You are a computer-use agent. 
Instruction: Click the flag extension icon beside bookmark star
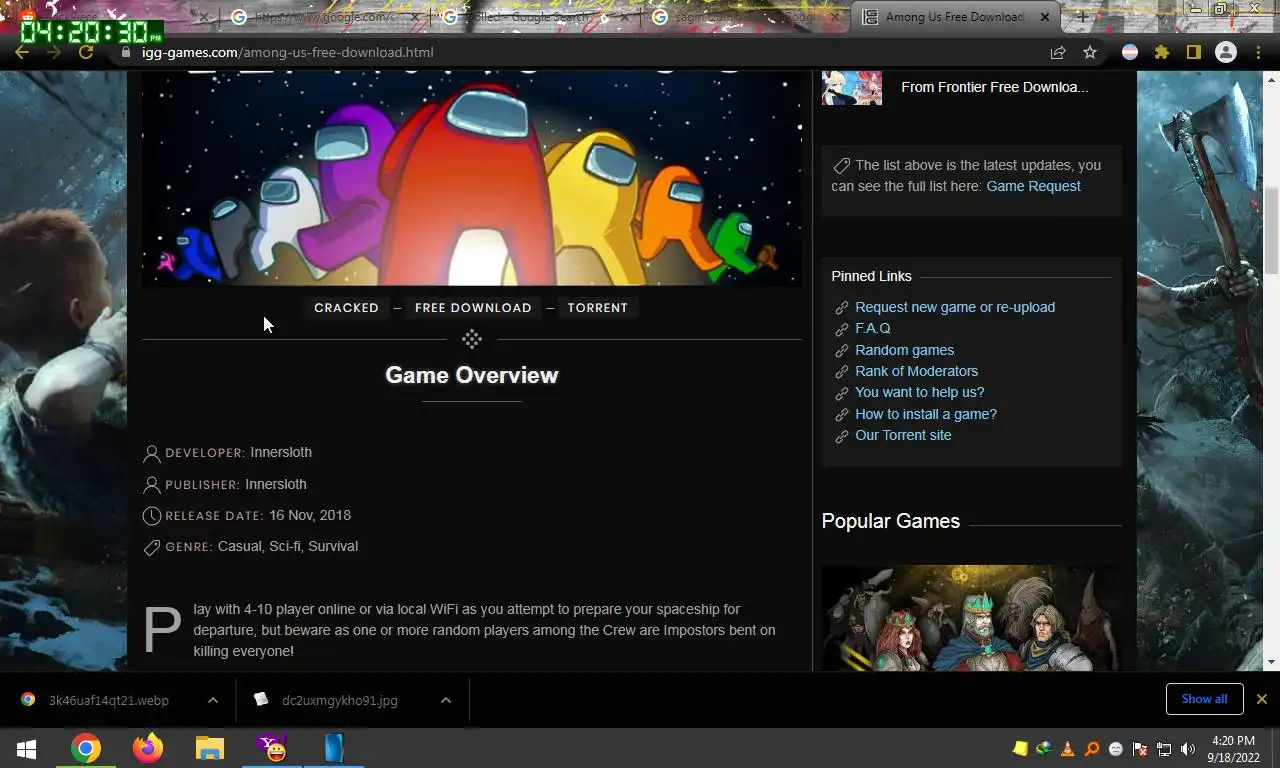click(1129, 52)
